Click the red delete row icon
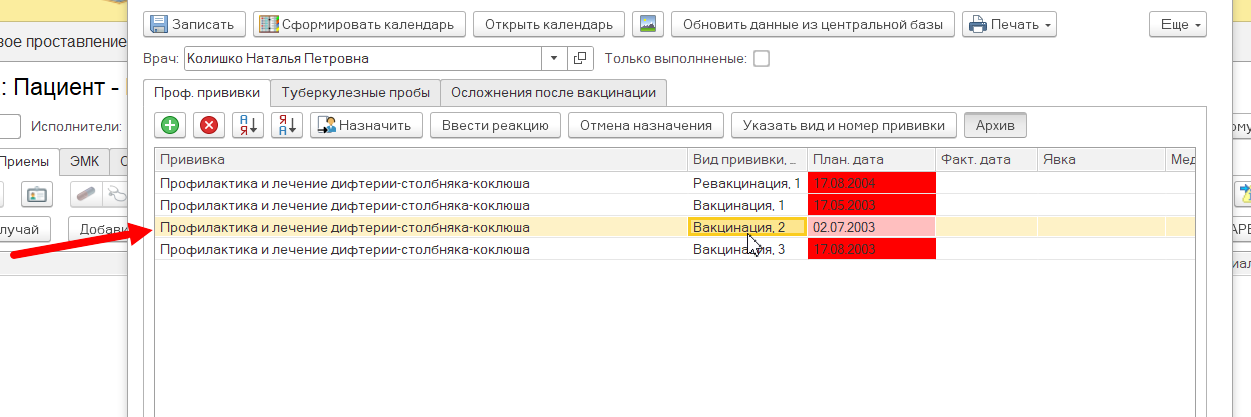The height and width of the screenshot is (417, 1251). [209, 125]
